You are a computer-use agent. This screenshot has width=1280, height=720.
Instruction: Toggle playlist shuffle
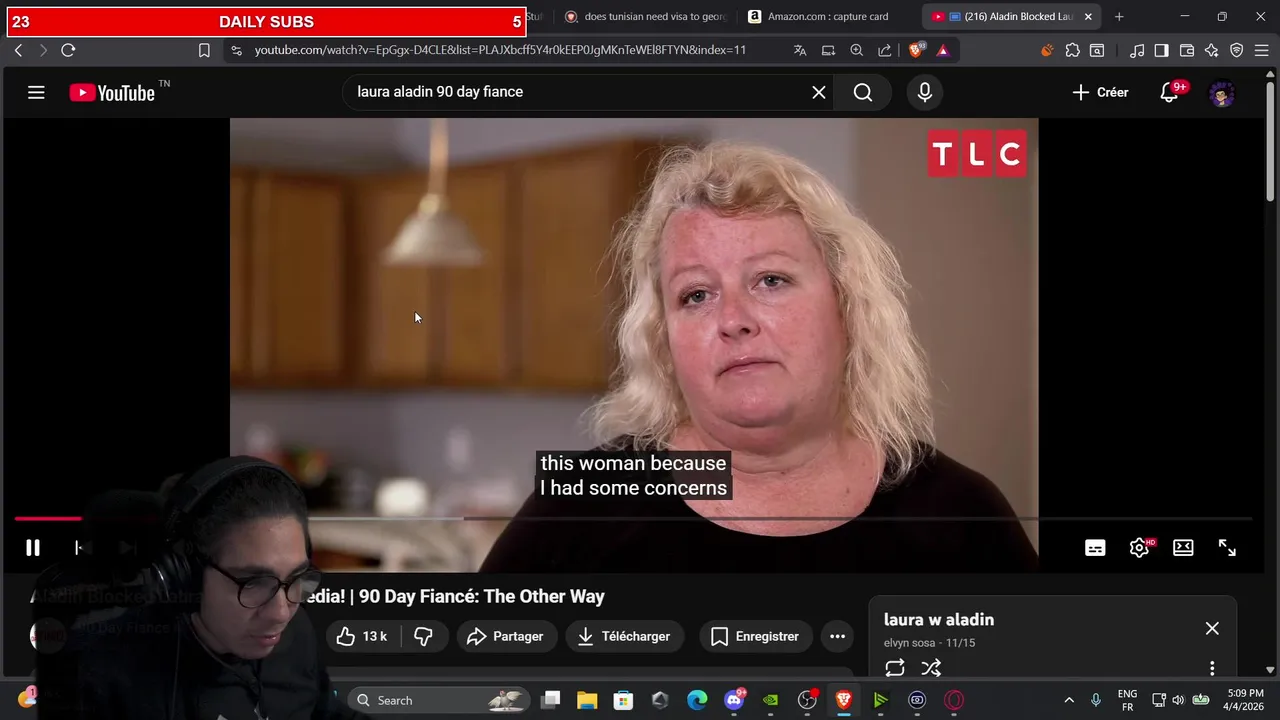(x=931, y=668)
